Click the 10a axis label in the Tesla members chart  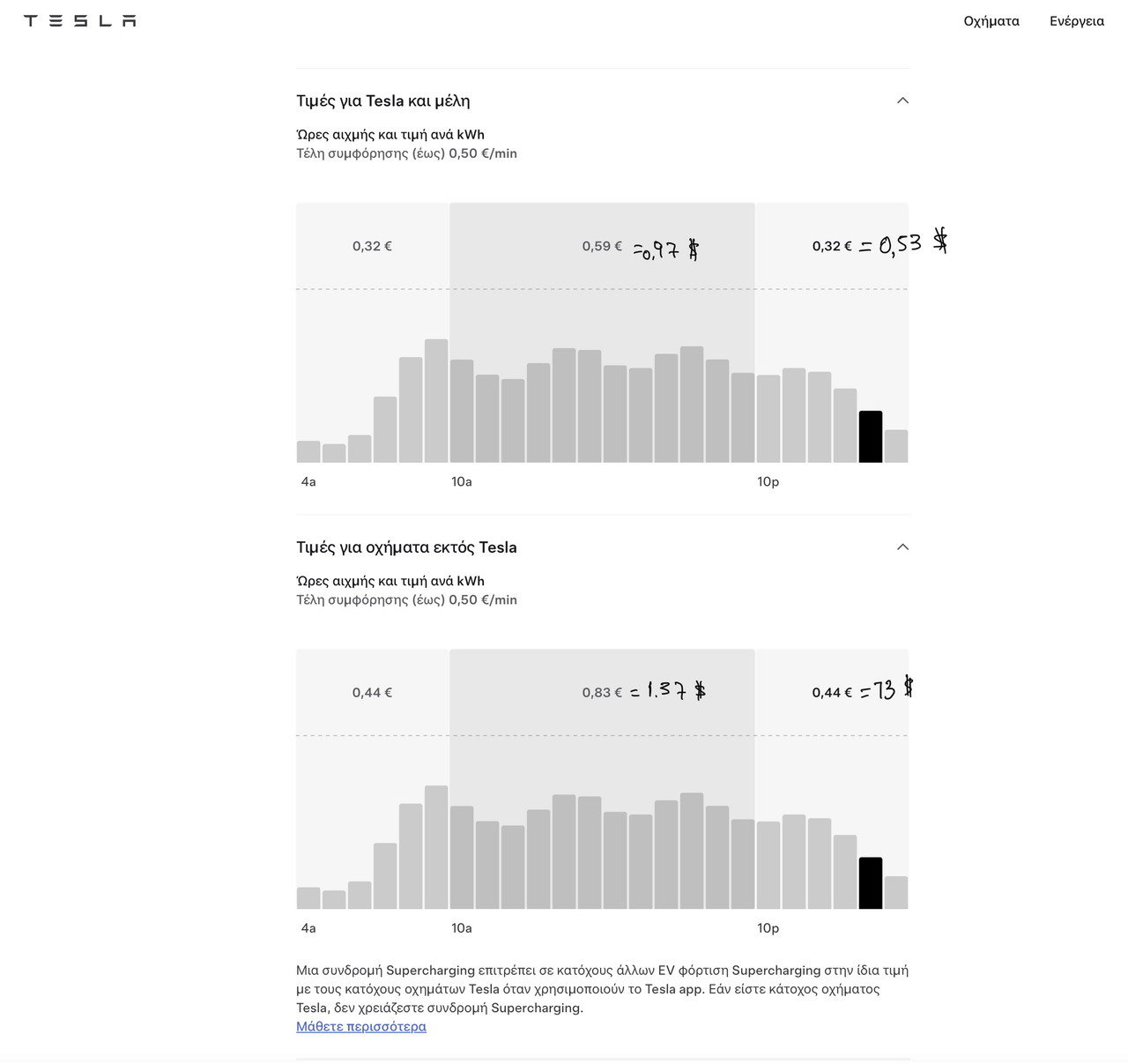(x=462, y=481)
